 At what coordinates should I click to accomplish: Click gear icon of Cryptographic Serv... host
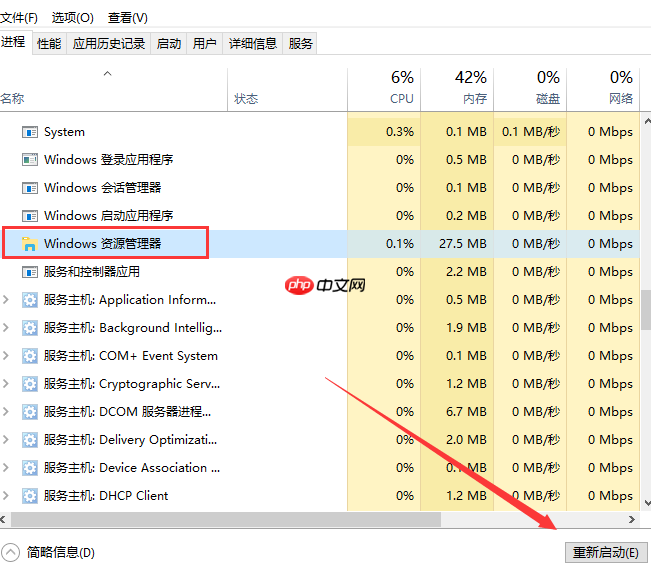29,384
